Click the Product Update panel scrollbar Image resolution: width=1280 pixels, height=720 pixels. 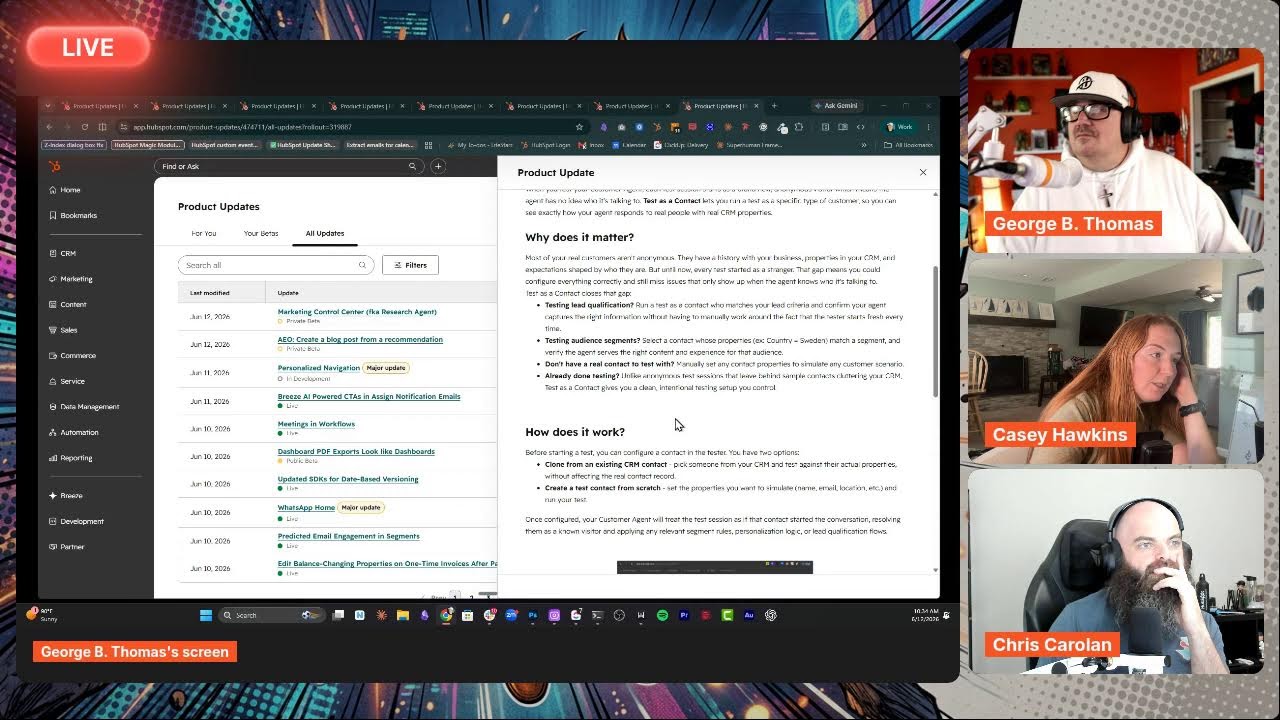pos(936,330)
